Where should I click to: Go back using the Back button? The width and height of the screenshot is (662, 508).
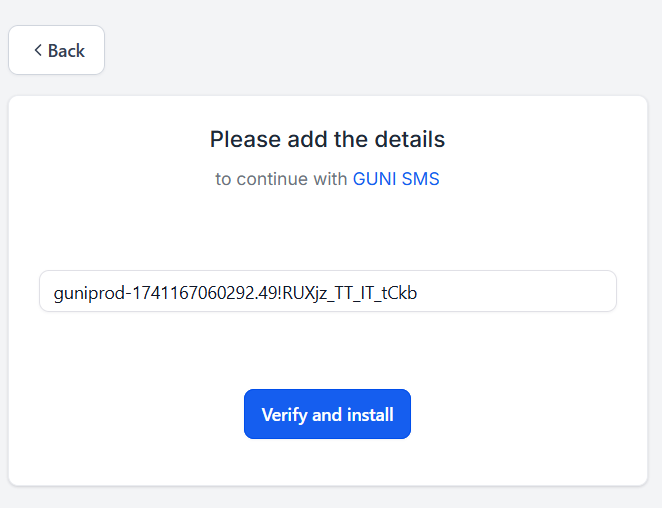(57, 50)
